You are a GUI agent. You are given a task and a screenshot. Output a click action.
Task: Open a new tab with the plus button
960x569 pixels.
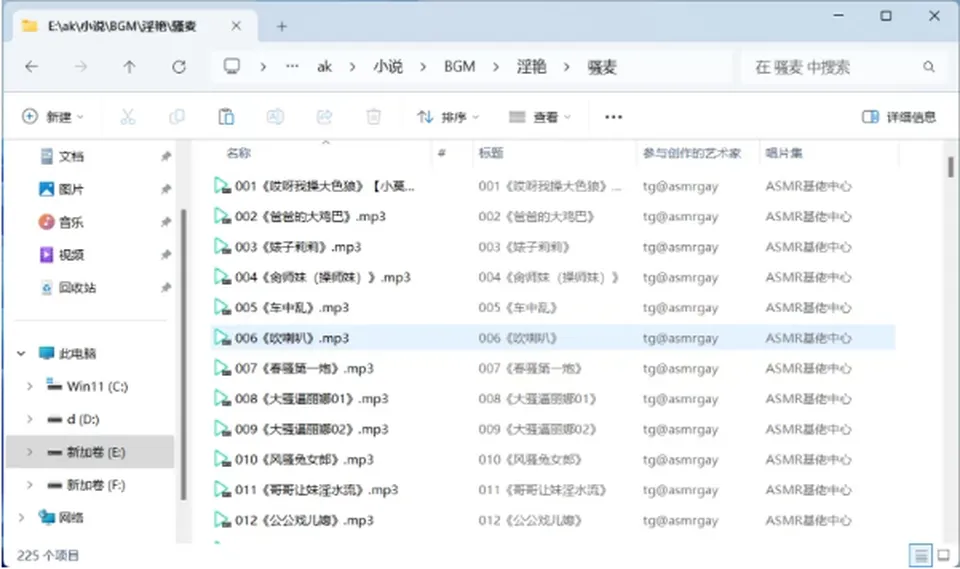282,26
